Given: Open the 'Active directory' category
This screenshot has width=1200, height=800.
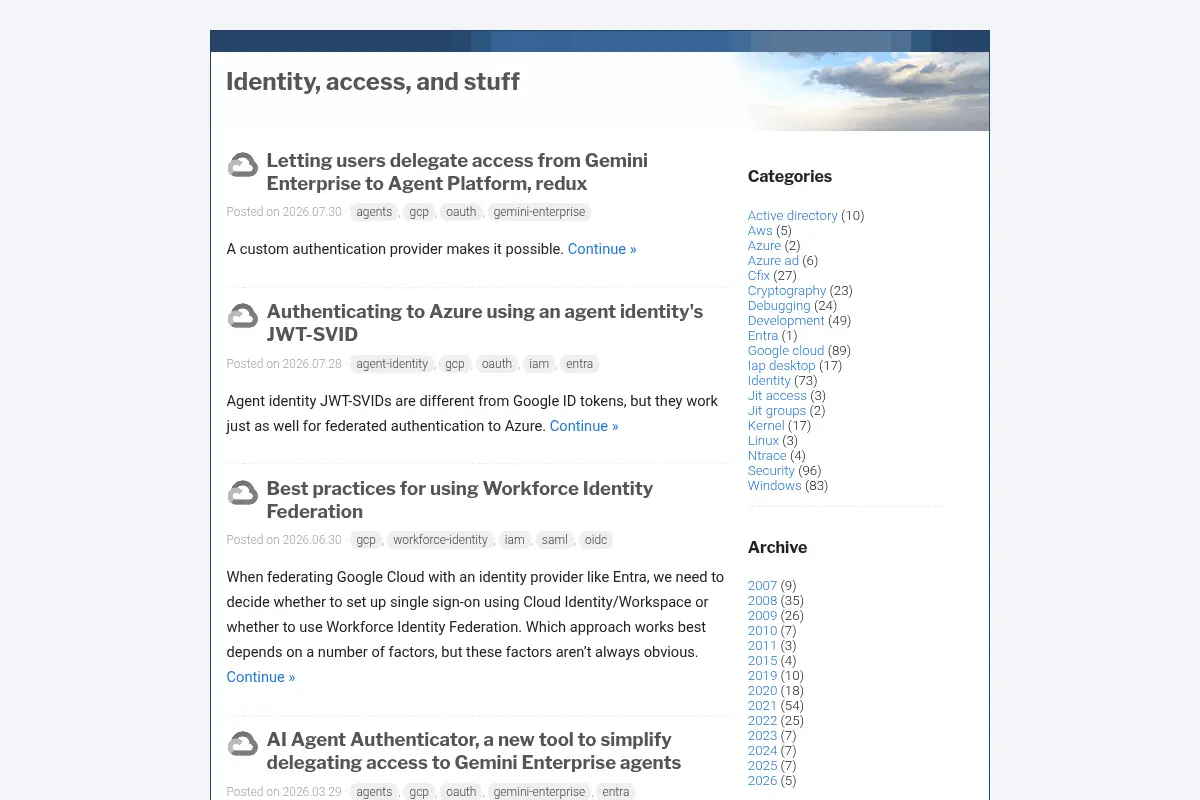Looking at the screenshot, I should [792, 216].
